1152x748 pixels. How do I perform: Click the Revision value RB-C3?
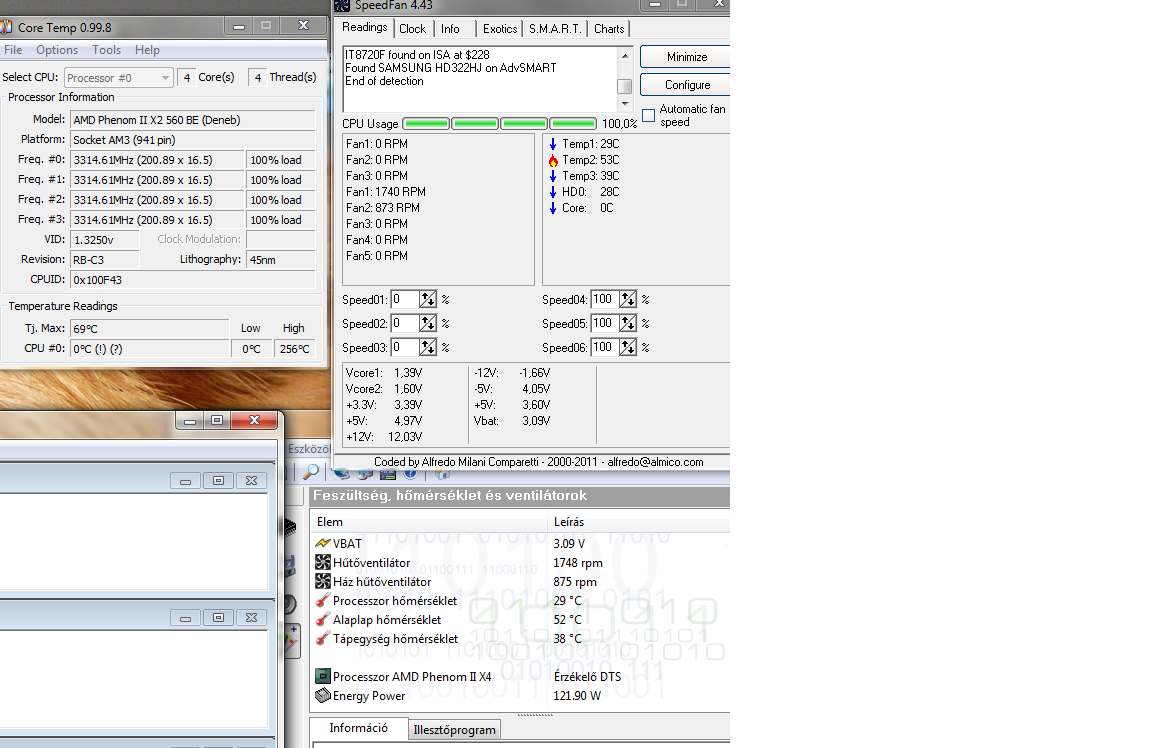click(x=104, y=259)
